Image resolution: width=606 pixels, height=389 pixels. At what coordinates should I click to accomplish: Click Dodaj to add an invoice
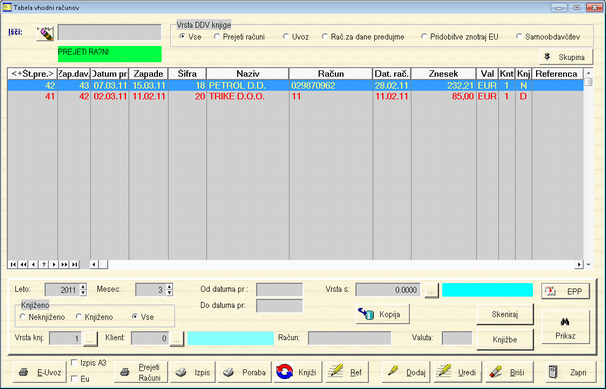click(407, 372)
